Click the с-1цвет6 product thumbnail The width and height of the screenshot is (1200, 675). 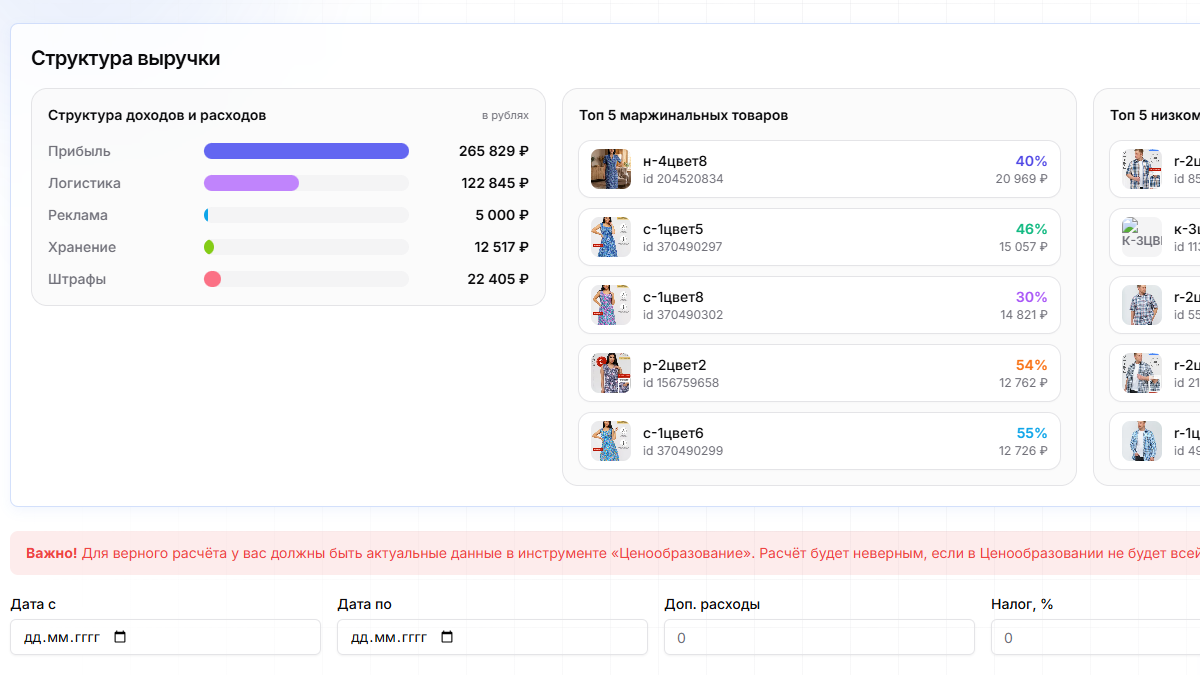[x=611, y=441]
